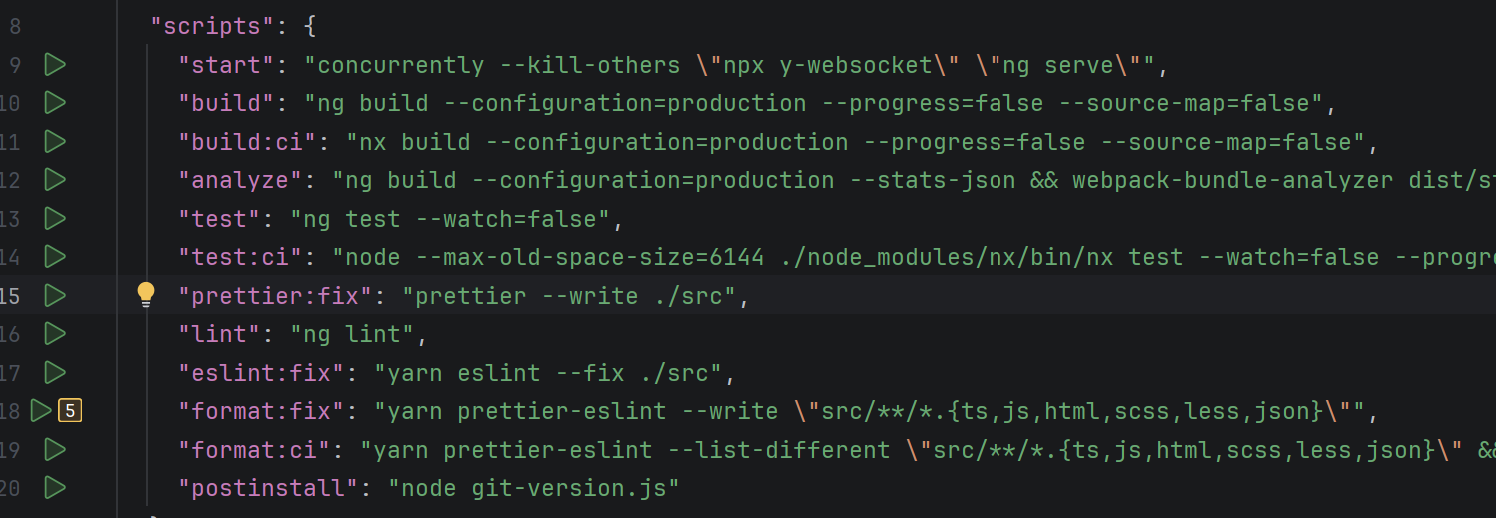1496x518 pixels.
Task: Open the yellow lightbulb quick-fix icon
Action: (x=146, y=294)
